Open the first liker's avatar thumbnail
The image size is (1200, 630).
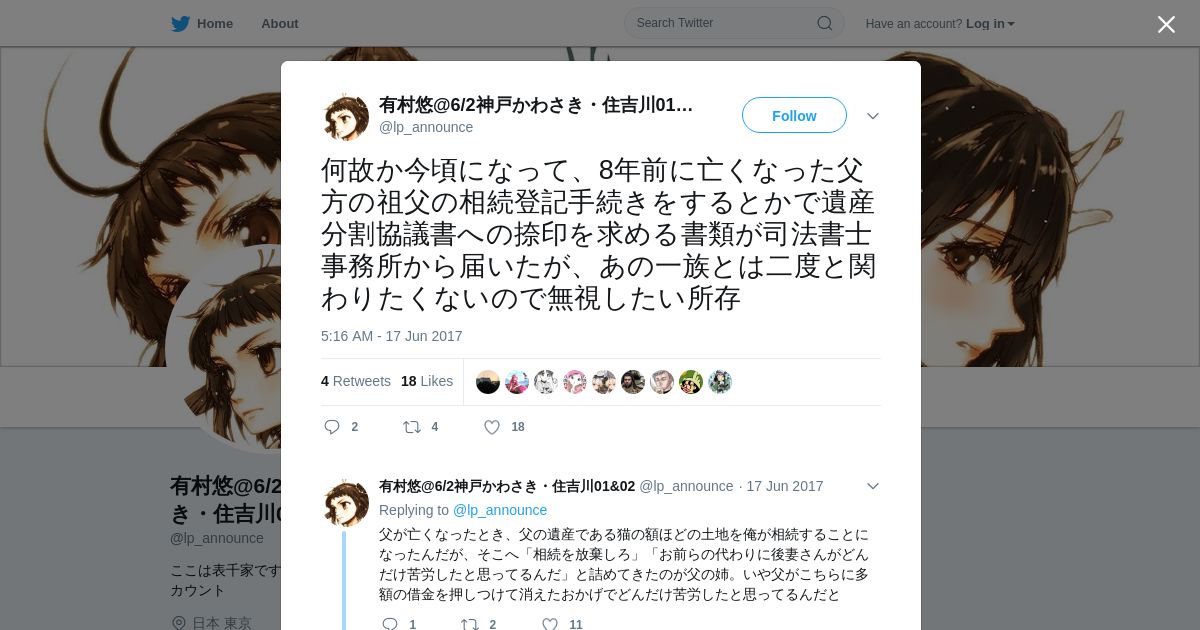488,382
